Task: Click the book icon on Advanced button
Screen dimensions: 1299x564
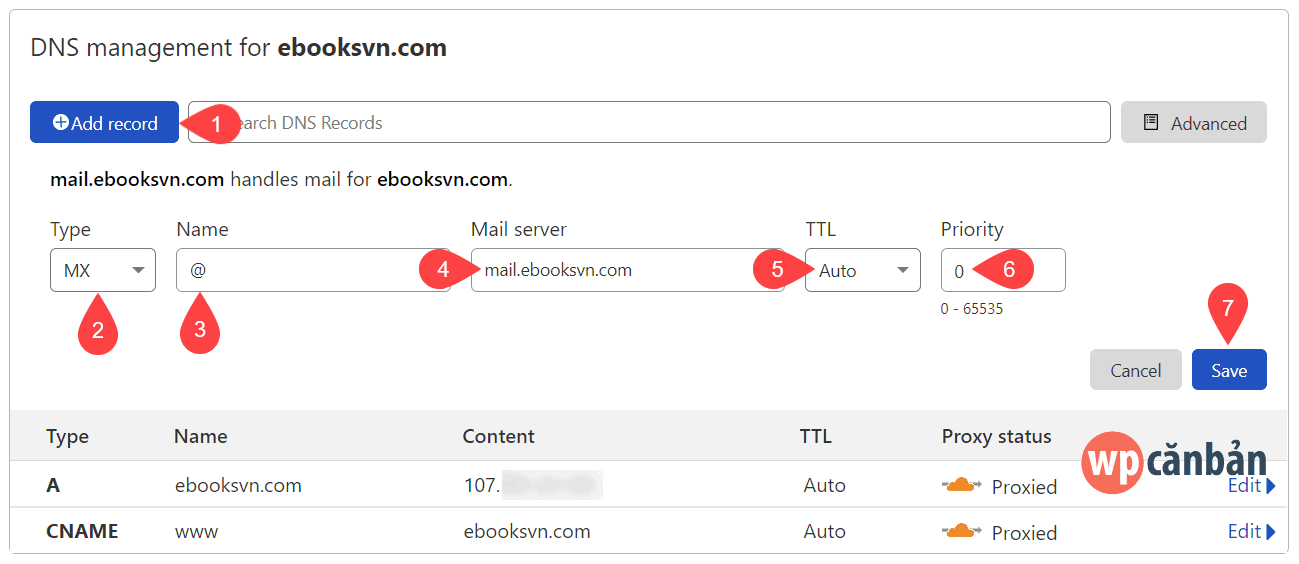Action: click(1151, 122)
